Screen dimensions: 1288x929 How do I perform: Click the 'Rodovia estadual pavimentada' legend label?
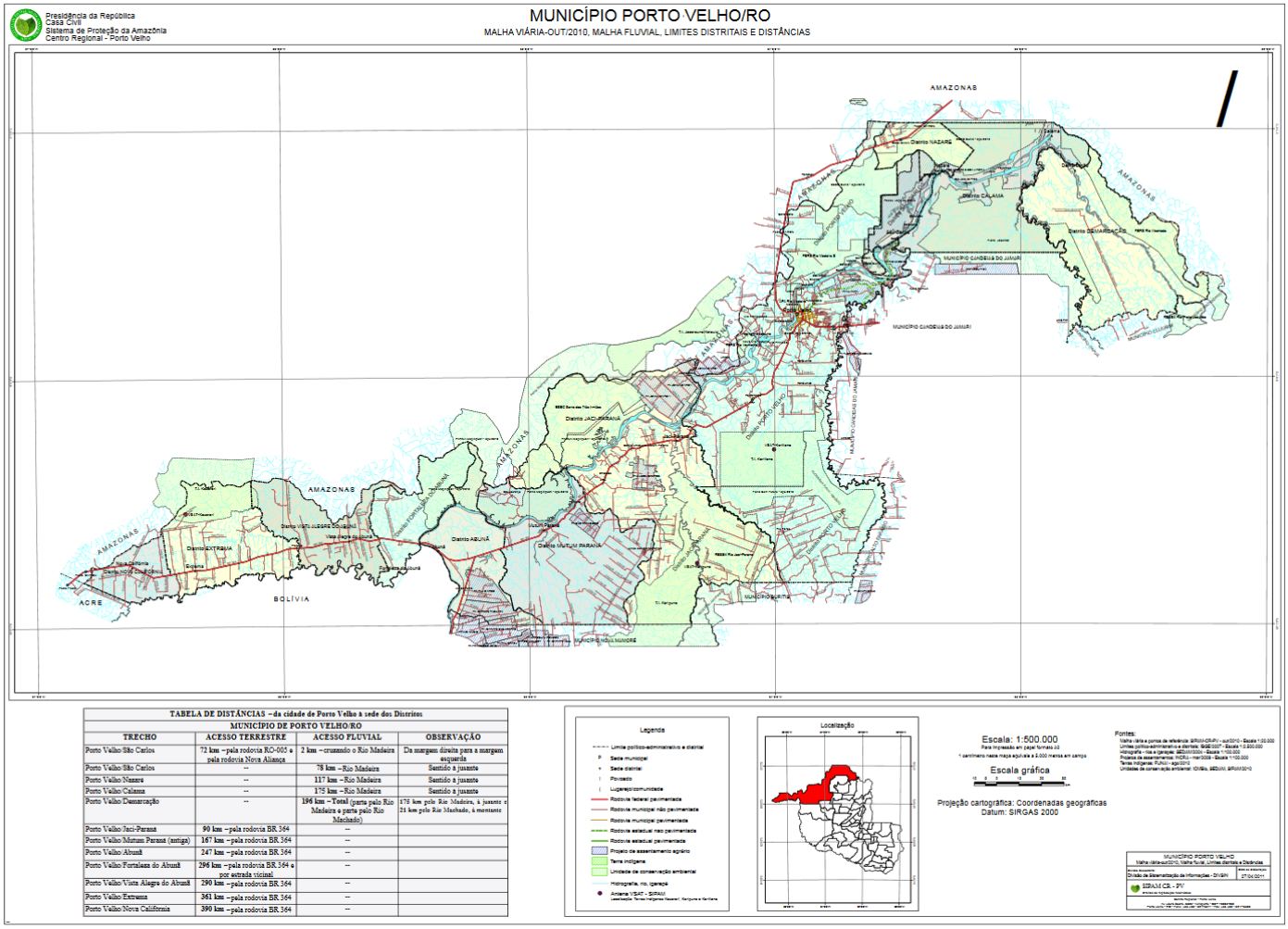[647, 840]
